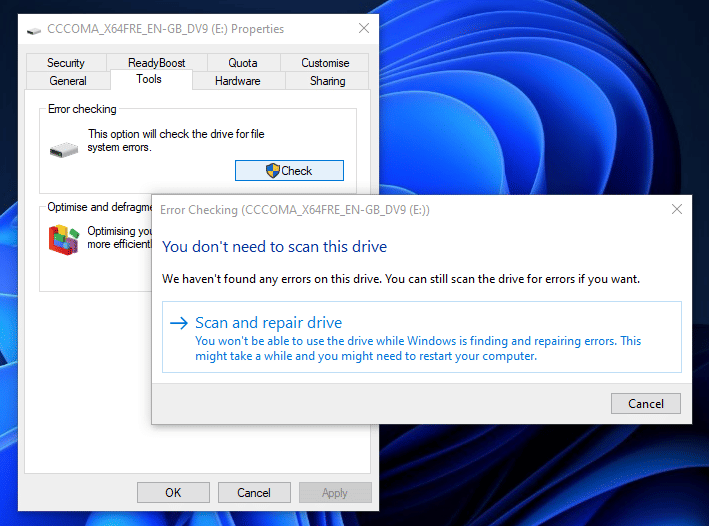The height and width of the screenshot is (526, 709).
Task: Select the Quota tab
Action: click(243, 62)
